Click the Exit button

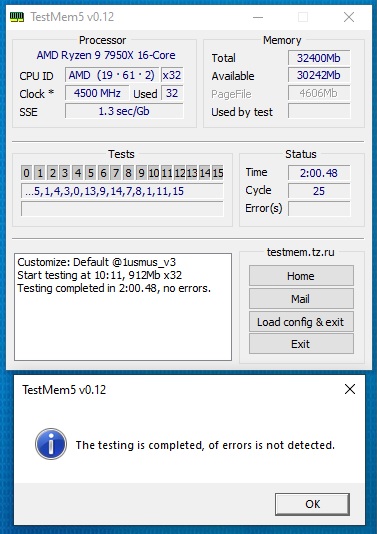click(x=301, y=344)
